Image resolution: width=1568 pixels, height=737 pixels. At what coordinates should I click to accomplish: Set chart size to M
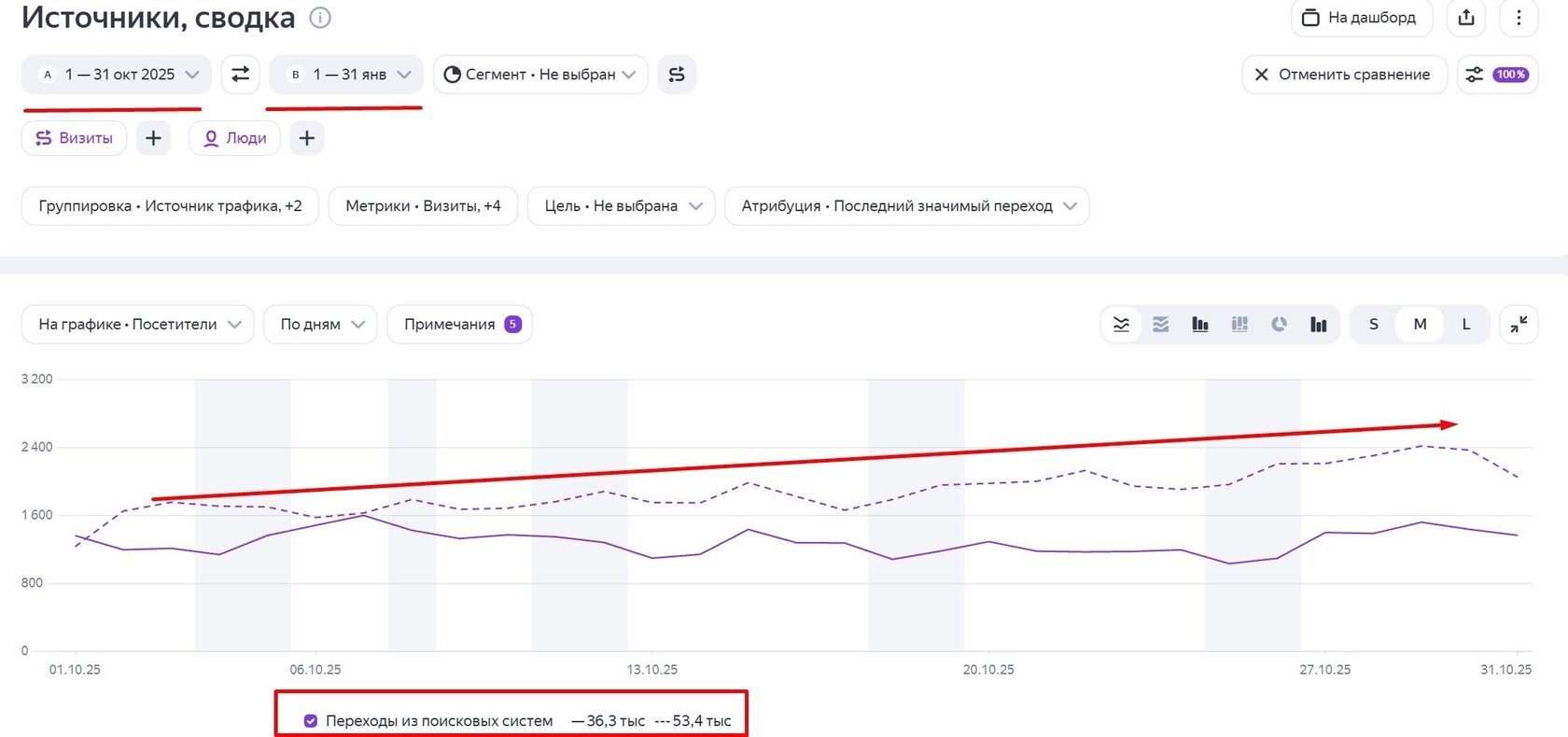1420,325
